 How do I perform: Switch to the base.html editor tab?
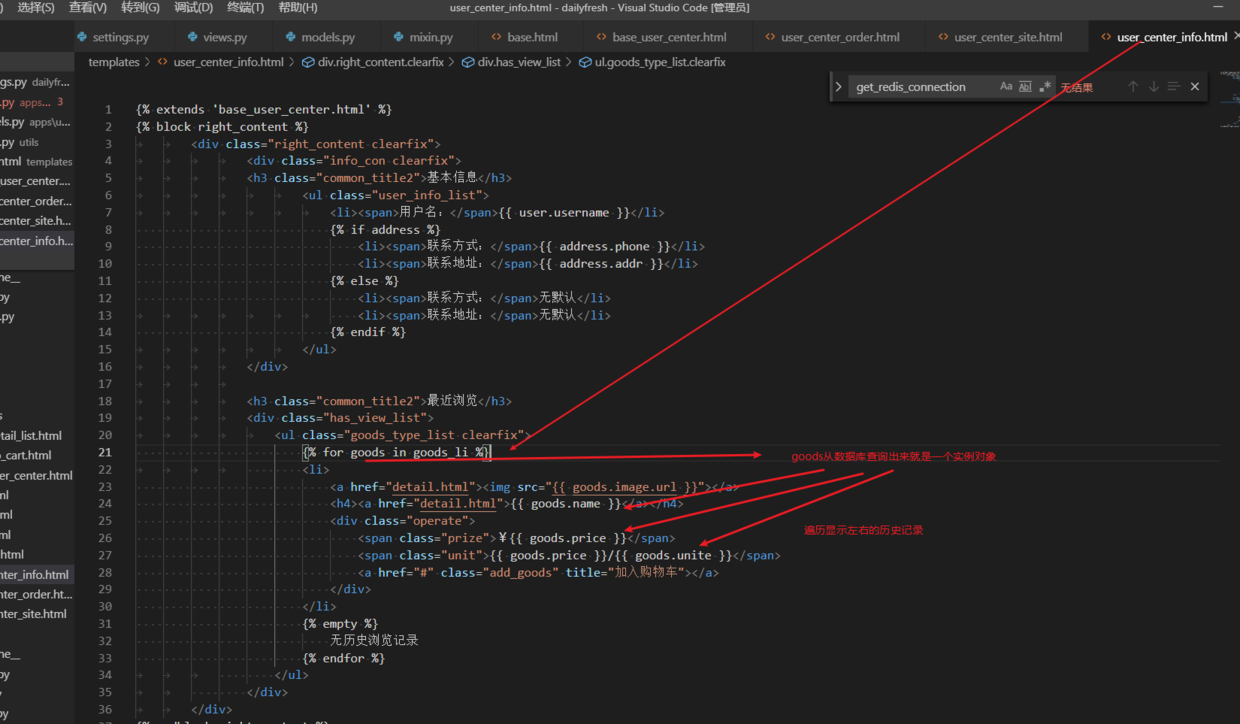pos(532,37)
